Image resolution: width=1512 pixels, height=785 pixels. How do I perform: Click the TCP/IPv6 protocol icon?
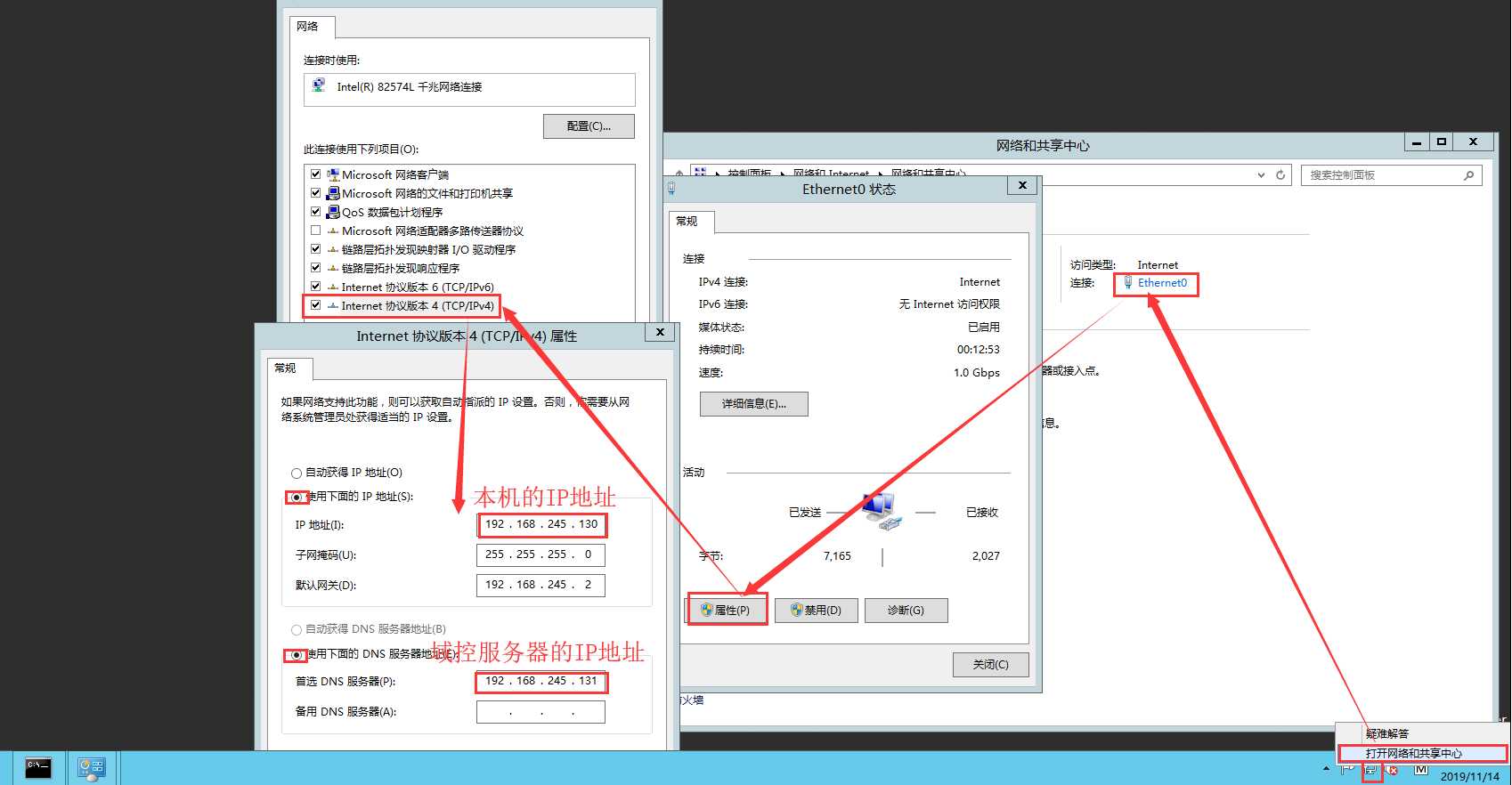[333, 287]
